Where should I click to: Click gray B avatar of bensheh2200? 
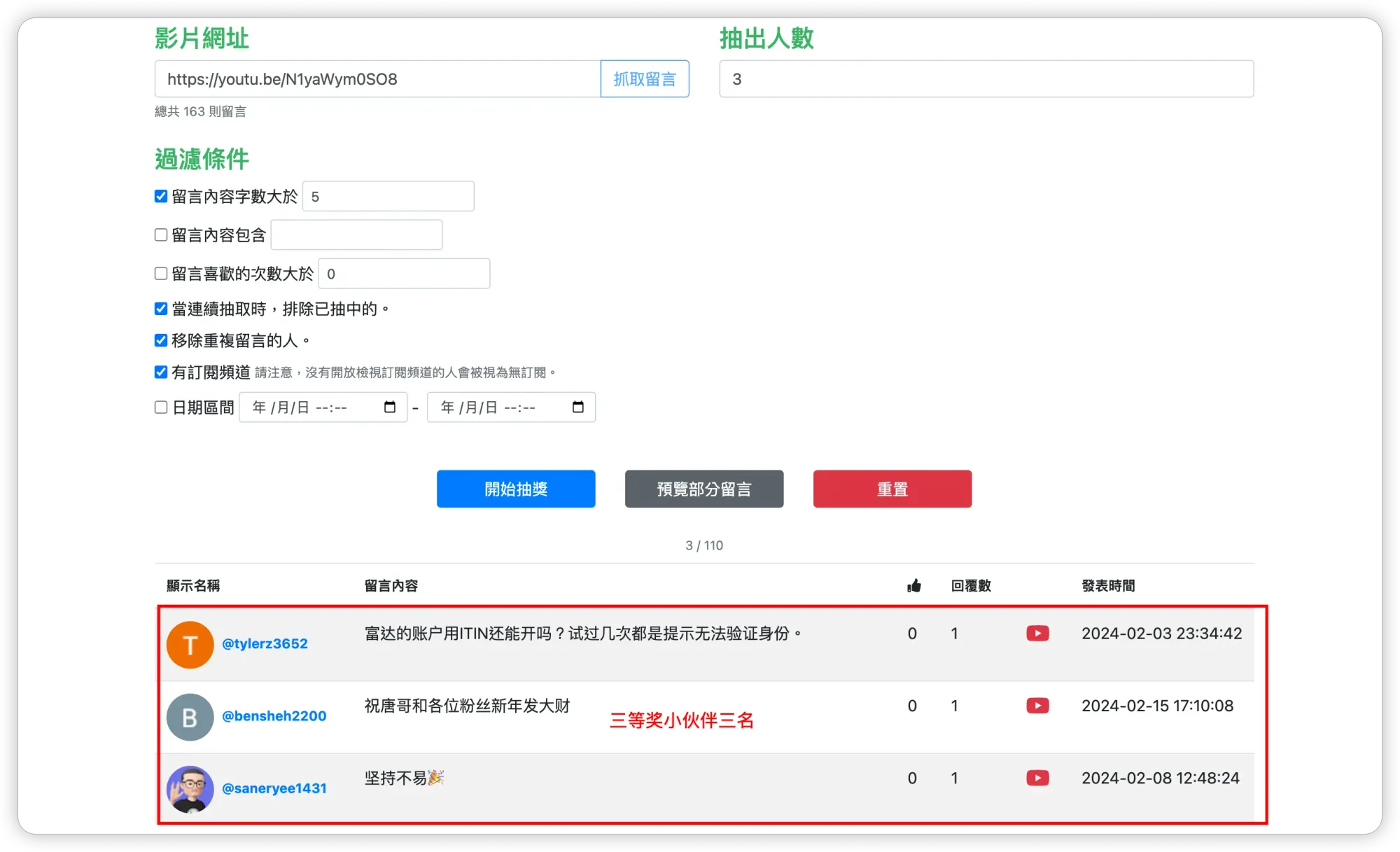pyautogui.click(x=190, y=717)
